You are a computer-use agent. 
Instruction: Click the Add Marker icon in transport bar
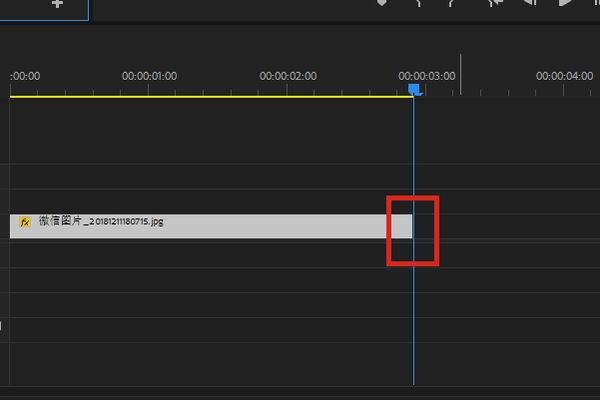(x=382, y=3)
